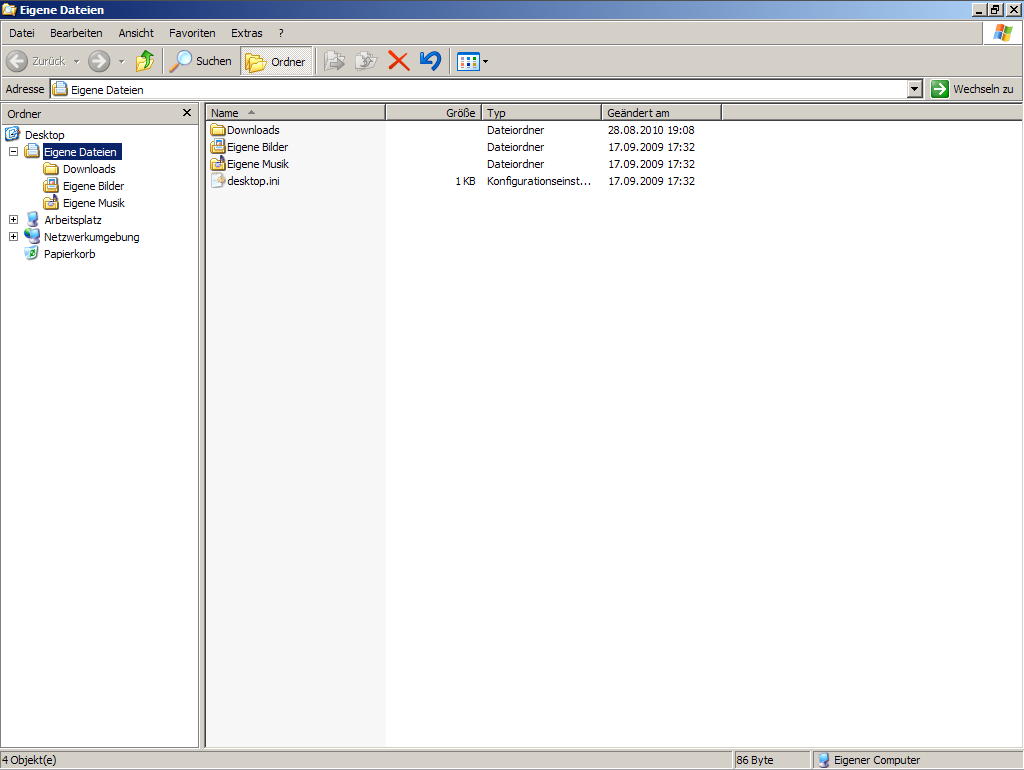Select desktop.ini file icon in list
The height and width of the screenshot is (770, 1024).
[219, 181]
